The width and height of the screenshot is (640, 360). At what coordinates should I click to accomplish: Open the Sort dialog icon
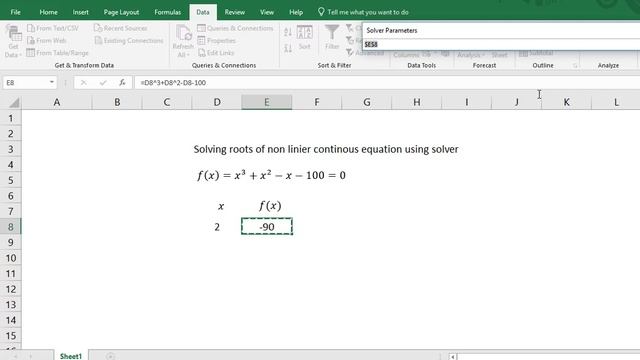pyautogui.click(x=304, y=38)
